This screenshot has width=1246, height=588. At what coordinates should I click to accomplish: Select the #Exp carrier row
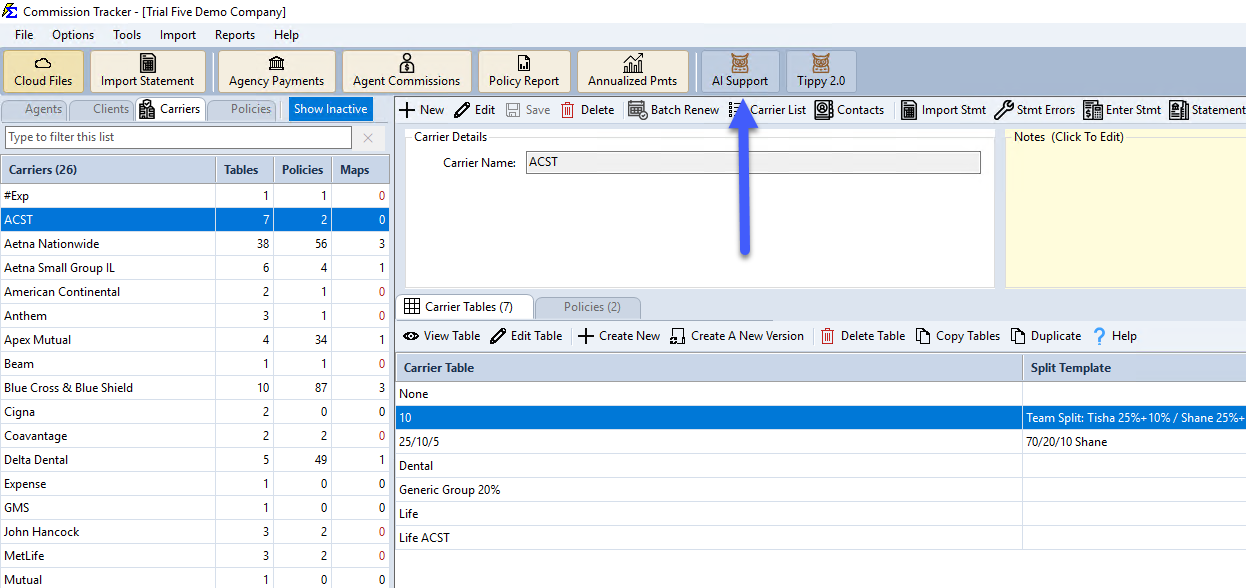pos(195,196)
